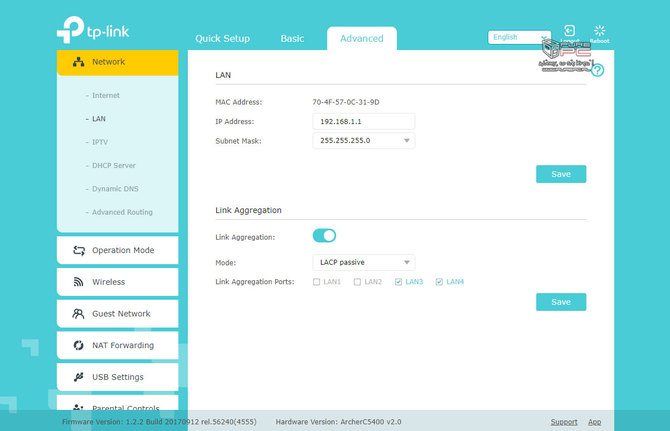Open the App link in footer
This screenshot has height=431, width=670.
[594, 422]
